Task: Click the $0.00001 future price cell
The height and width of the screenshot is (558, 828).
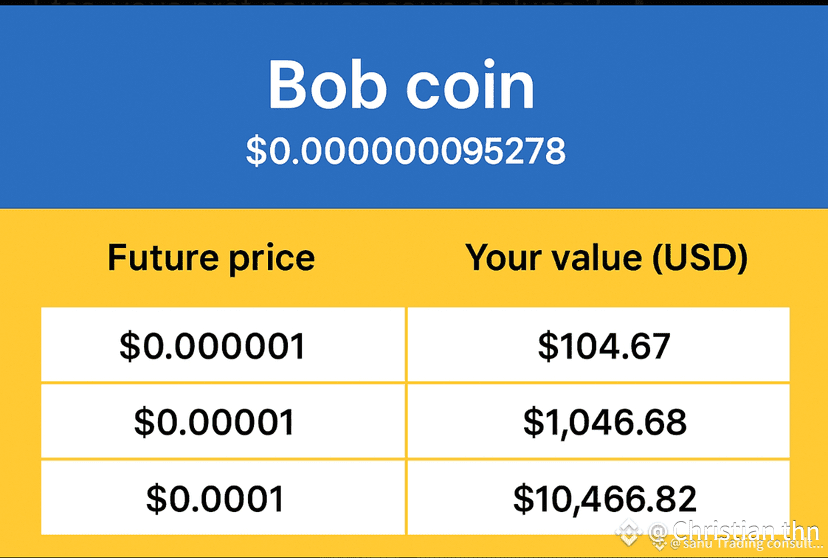Action: (223, 421)
